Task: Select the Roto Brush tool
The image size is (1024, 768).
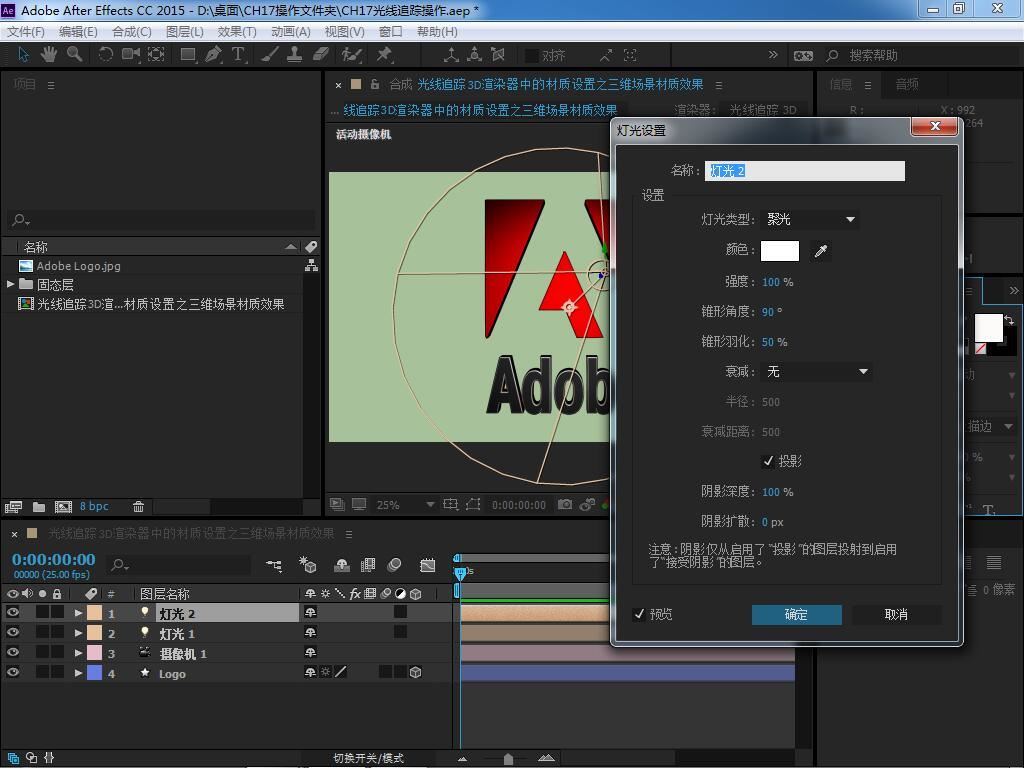Action: [351, 55]
